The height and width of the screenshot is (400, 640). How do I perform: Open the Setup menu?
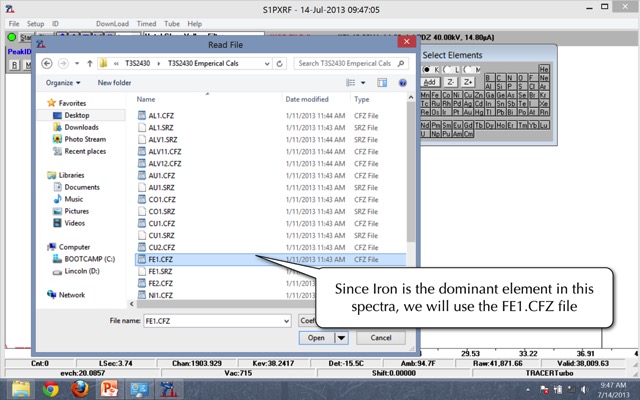(x=35, y=23)
